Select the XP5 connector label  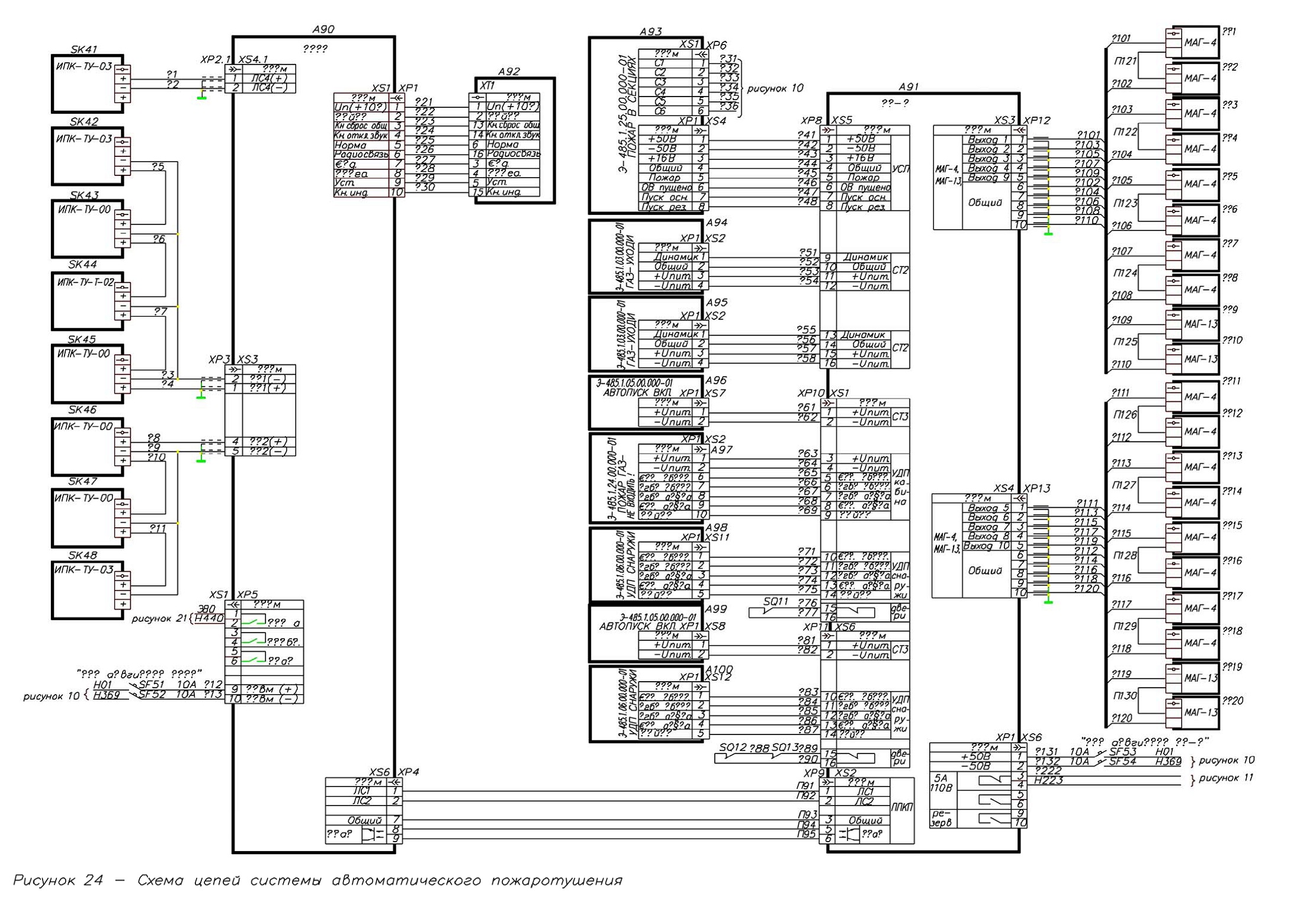248,595
